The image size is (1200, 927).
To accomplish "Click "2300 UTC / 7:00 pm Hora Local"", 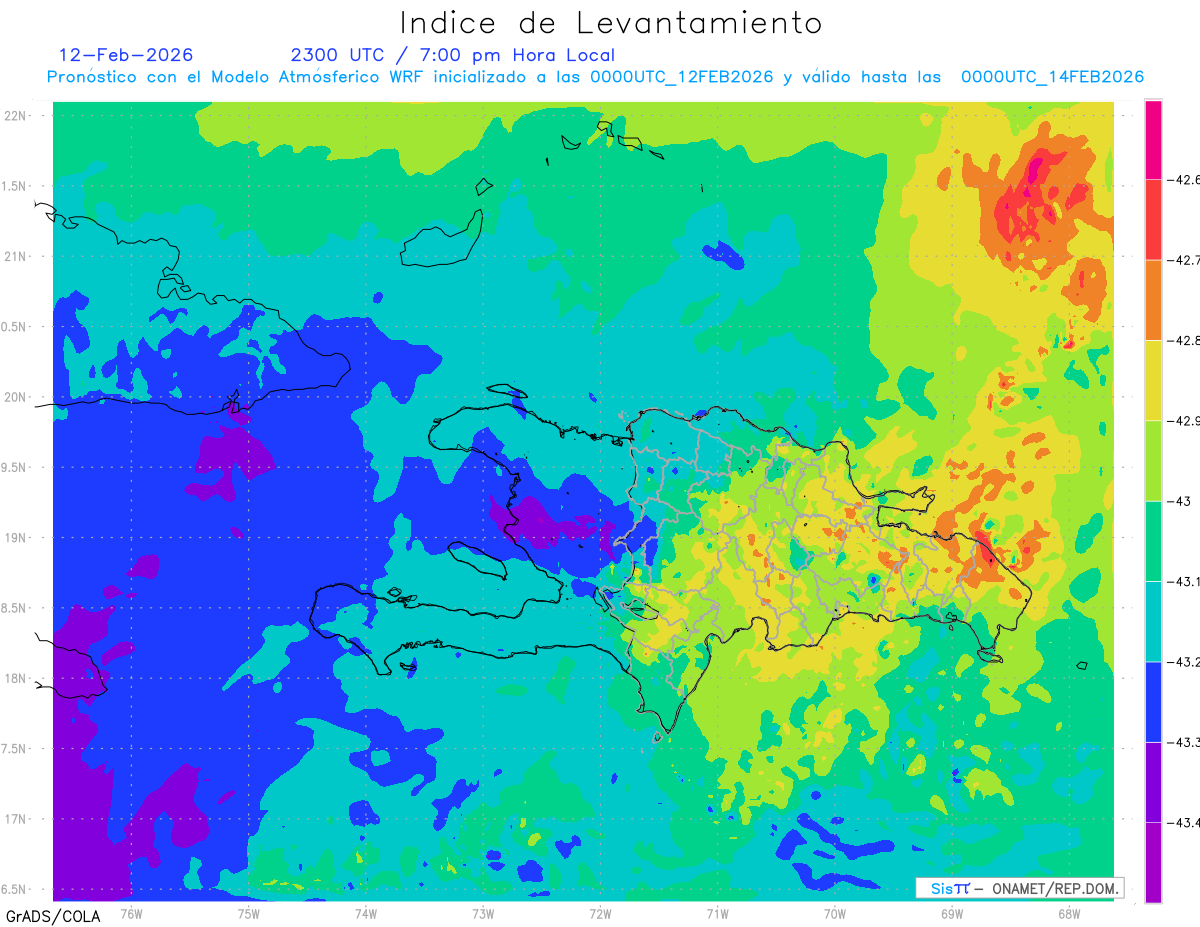I will (453, 55).
